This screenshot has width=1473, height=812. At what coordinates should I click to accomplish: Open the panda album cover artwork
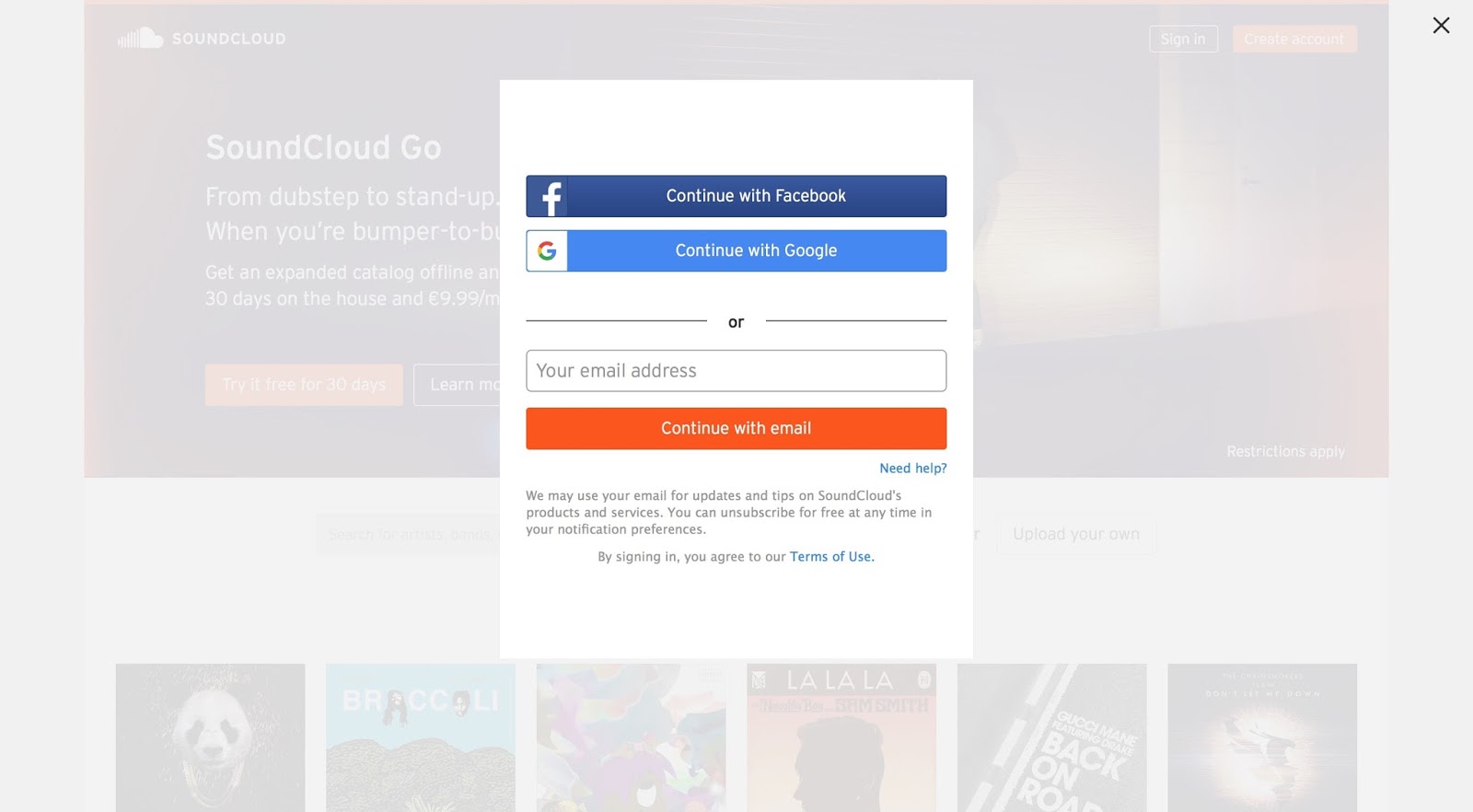point(210,737)
